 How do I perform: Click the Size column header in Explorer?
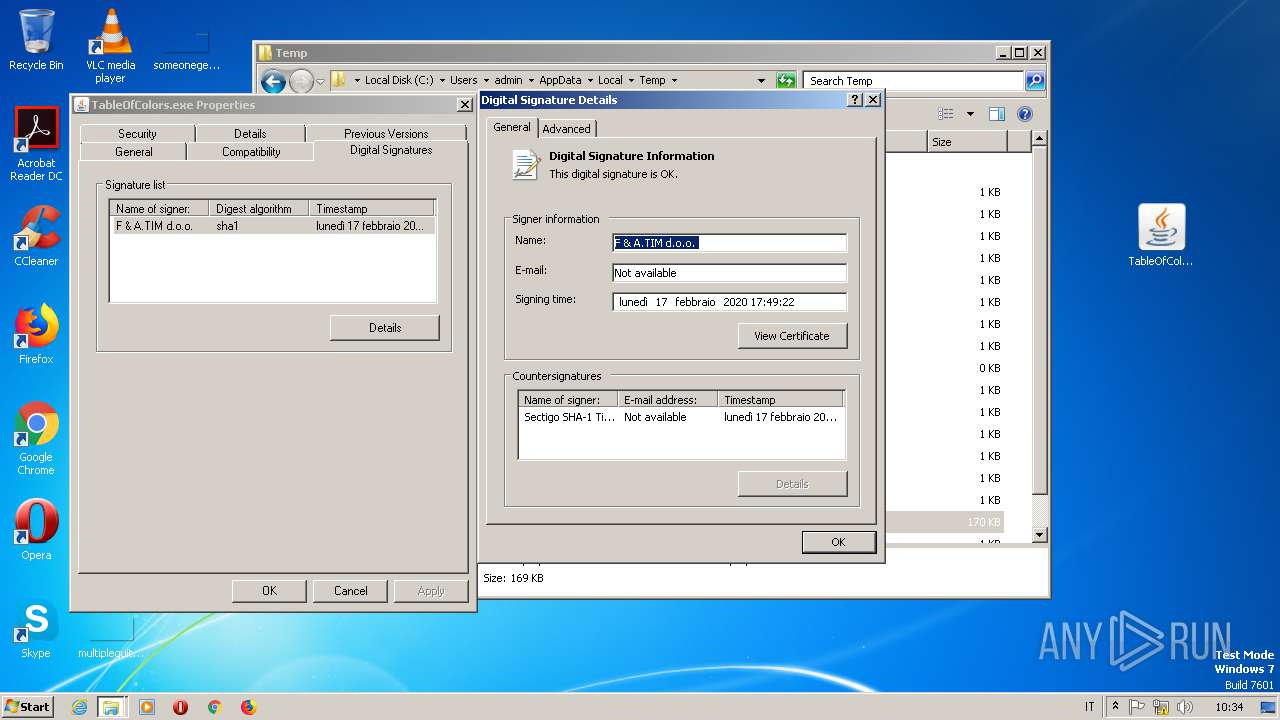(966, 142)
